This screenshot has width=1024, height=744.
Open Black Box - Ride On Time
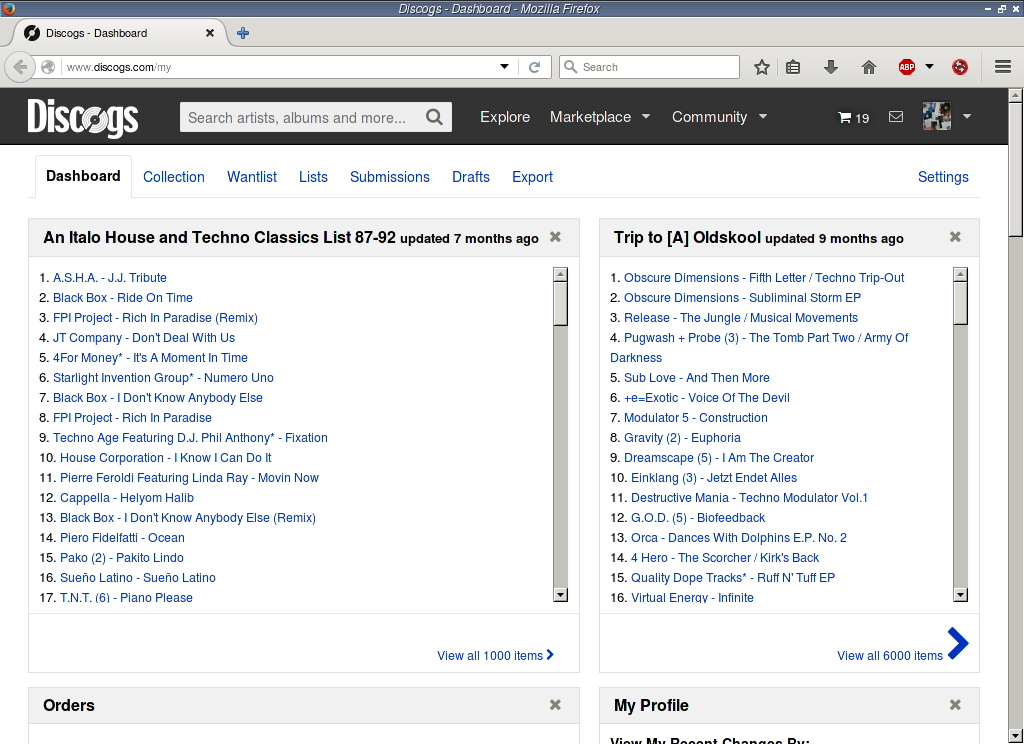tap(123, 298)
